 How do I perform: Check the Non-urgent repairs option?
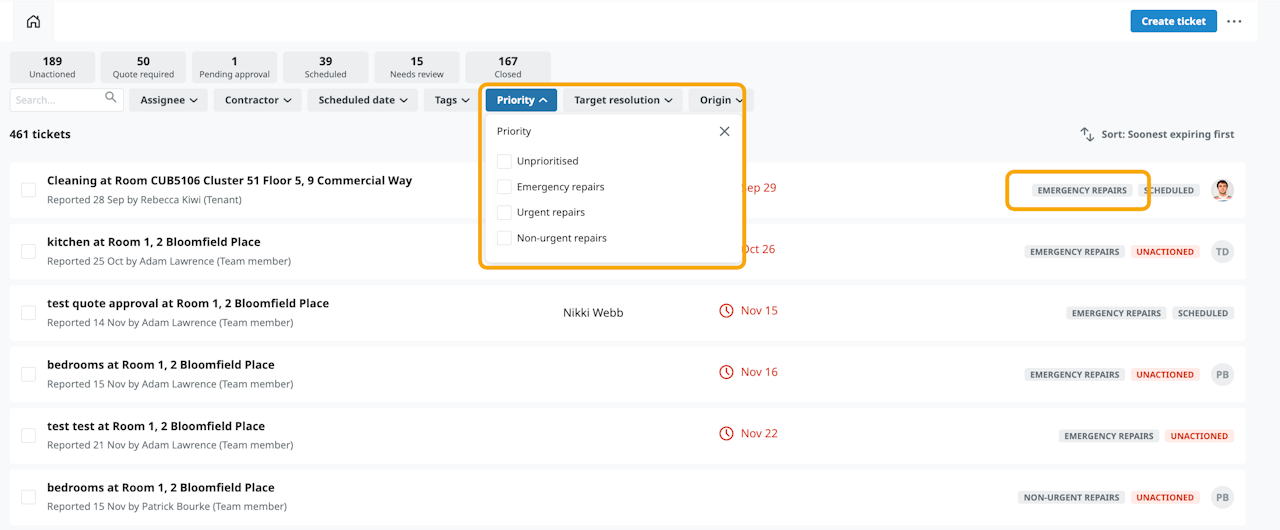(504, 238)
